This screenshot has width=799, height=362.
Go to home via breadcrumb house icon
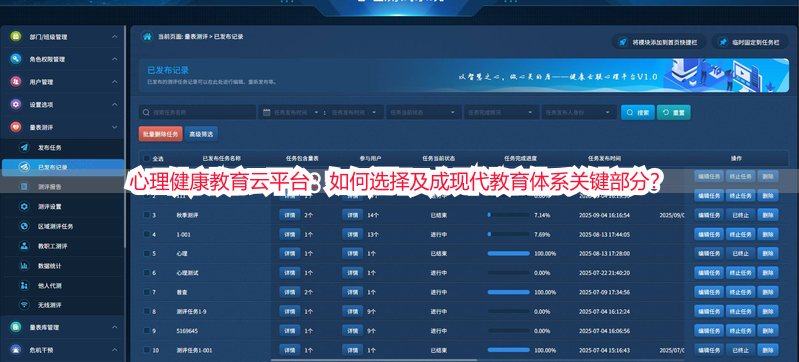coord(147,37)
